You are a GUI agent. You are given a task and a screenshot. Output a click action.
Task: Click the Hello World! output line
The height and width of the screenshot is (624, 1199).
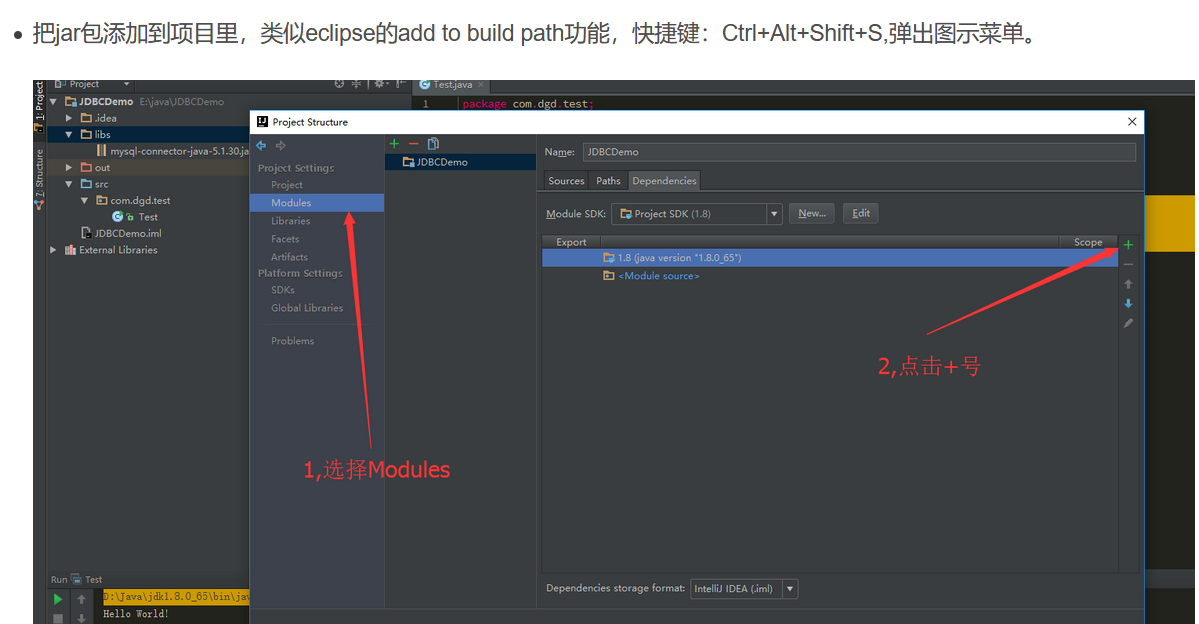[x=135, y=614]
